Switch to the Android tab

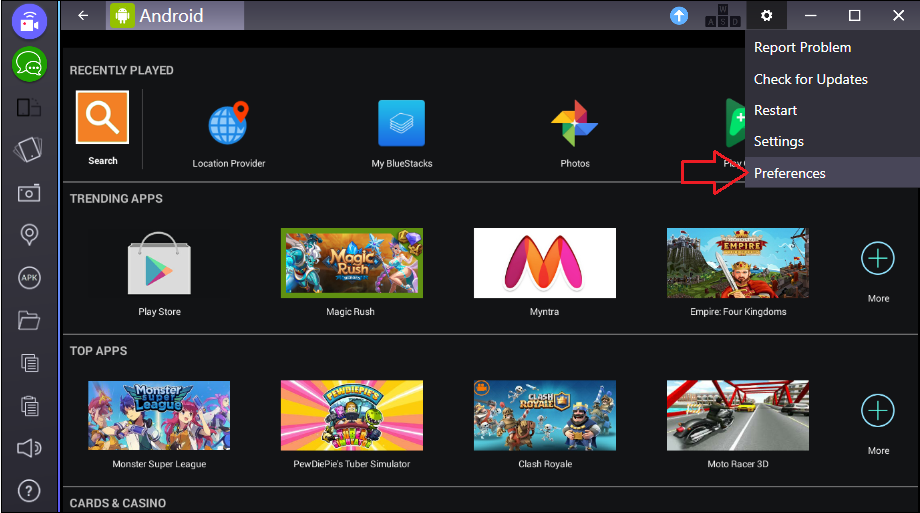click(x=172, y=16)
